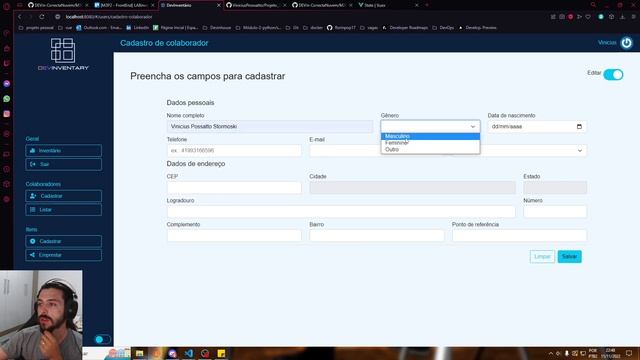This screenshot has width=640, height=360.
Task: Click the browser back arrow
Action: (x=19, y=17)
